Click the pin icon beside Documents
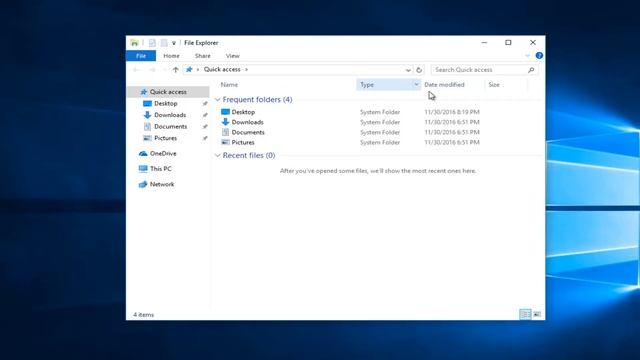 [x=205, y=127]
